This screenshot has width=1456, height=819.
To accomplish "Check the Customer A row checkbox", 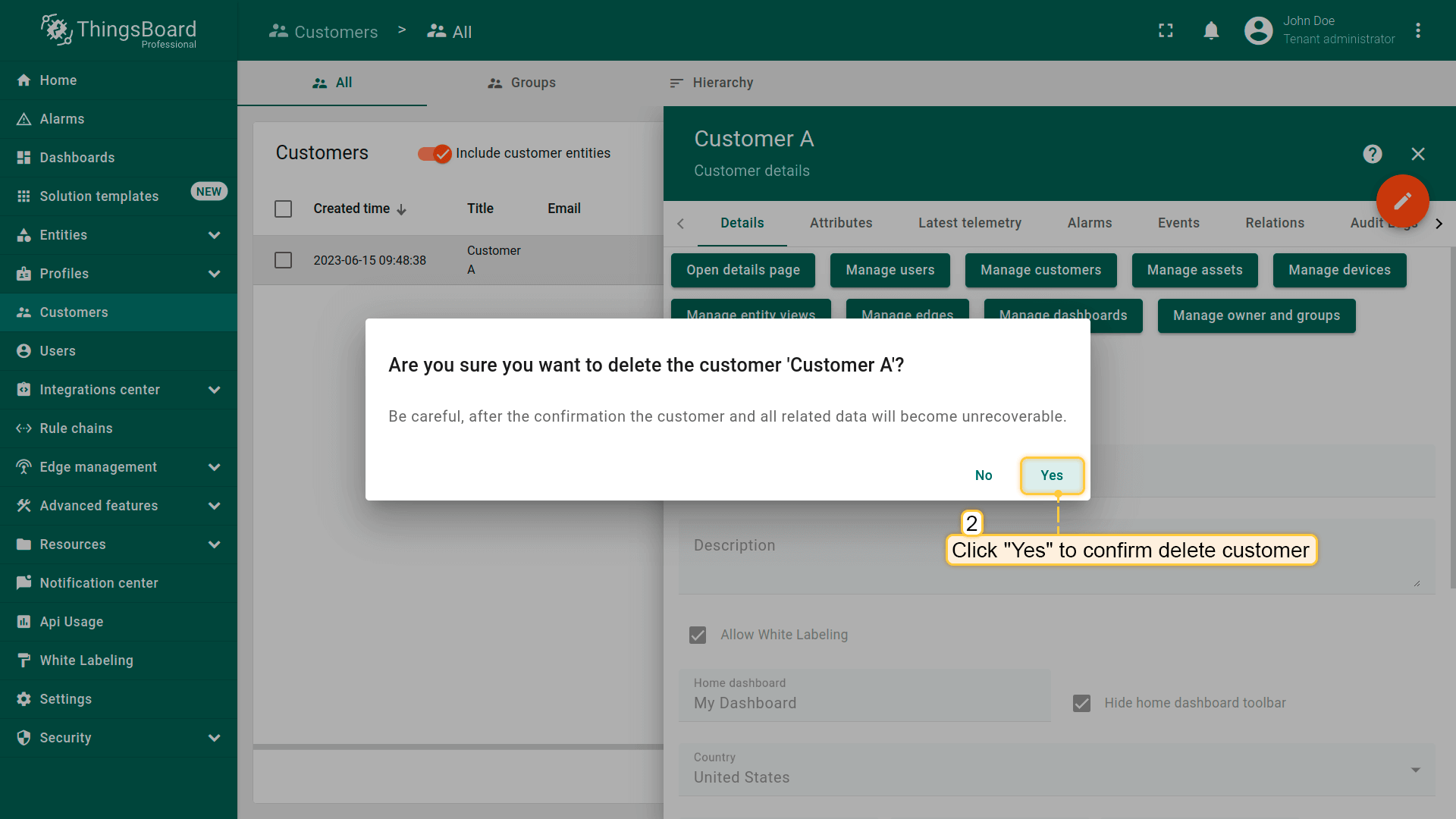I will click(283, 261).
